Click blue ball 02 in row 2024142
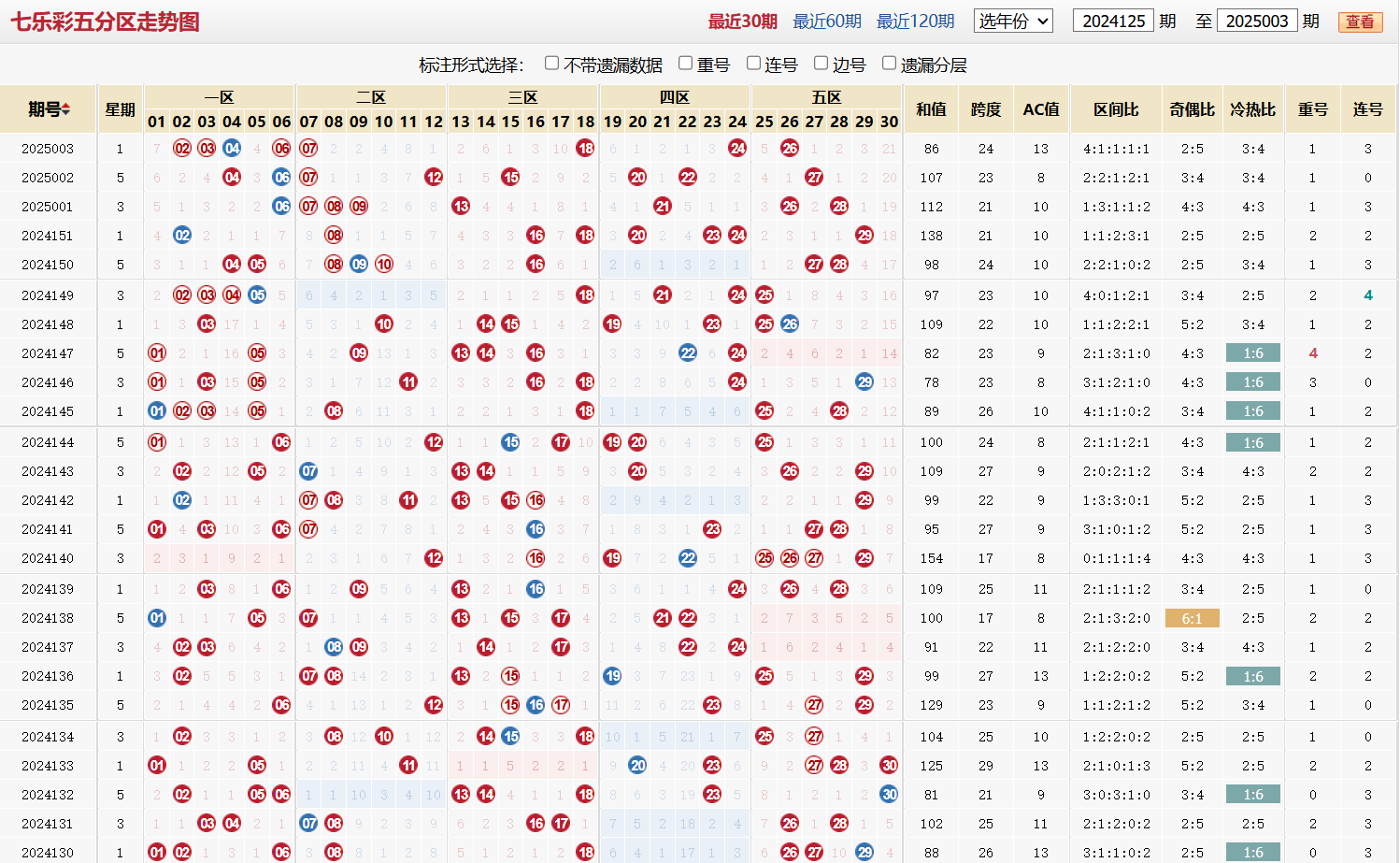 [x=182, y=499]
